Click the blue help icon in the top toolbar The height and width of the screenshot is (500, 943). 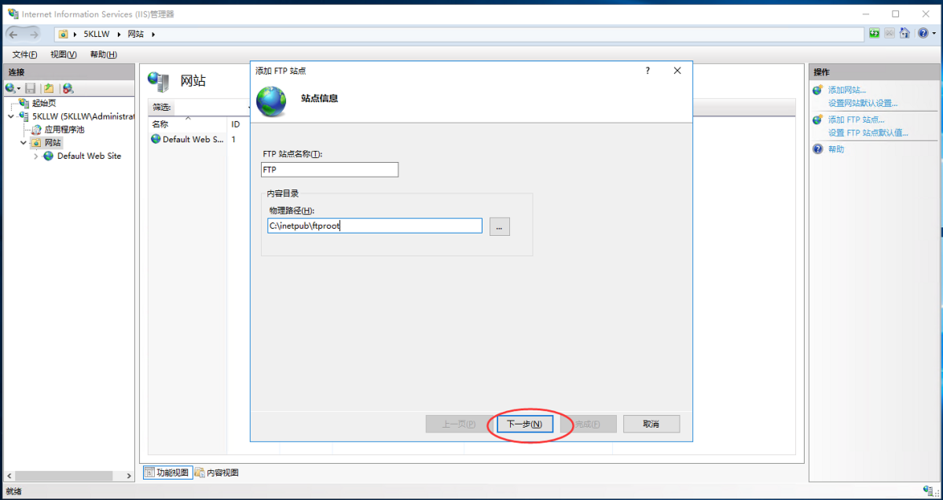pyautogui.click(x=923, y=34)
